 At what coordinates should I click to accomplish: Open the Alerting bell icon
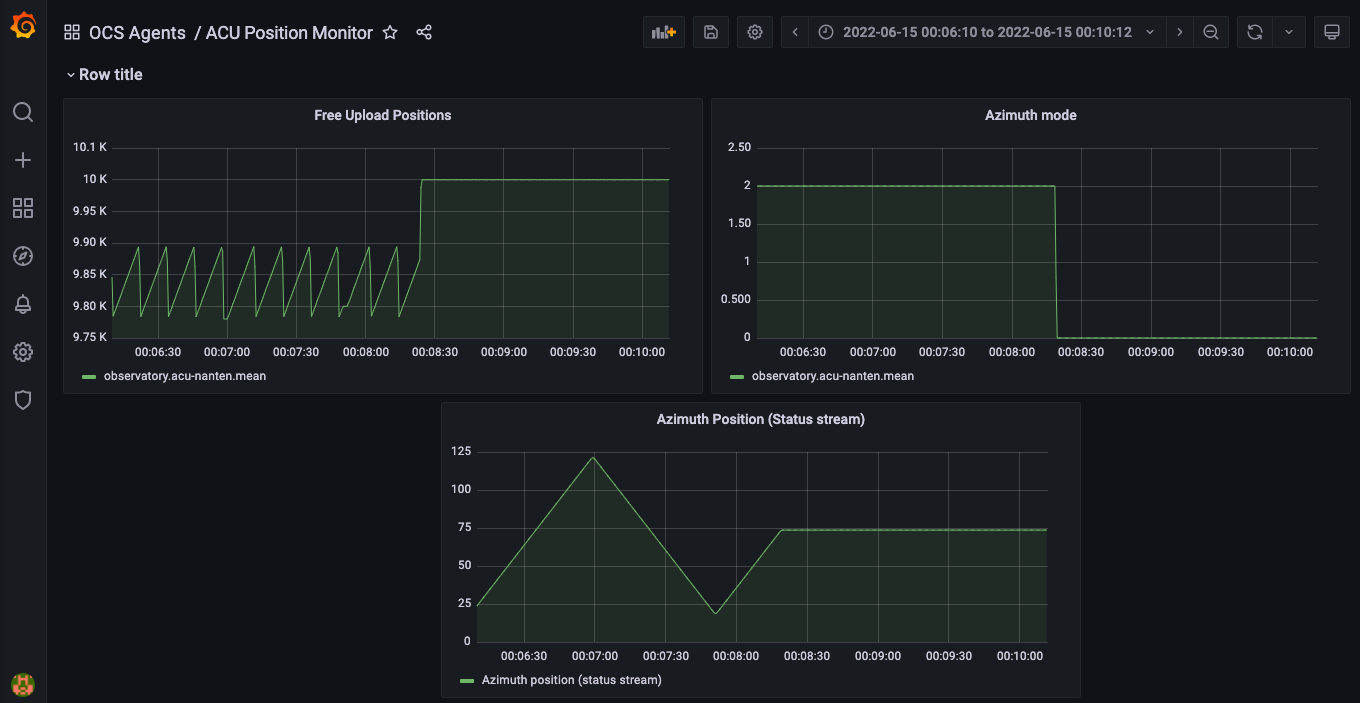pos(23,304)
